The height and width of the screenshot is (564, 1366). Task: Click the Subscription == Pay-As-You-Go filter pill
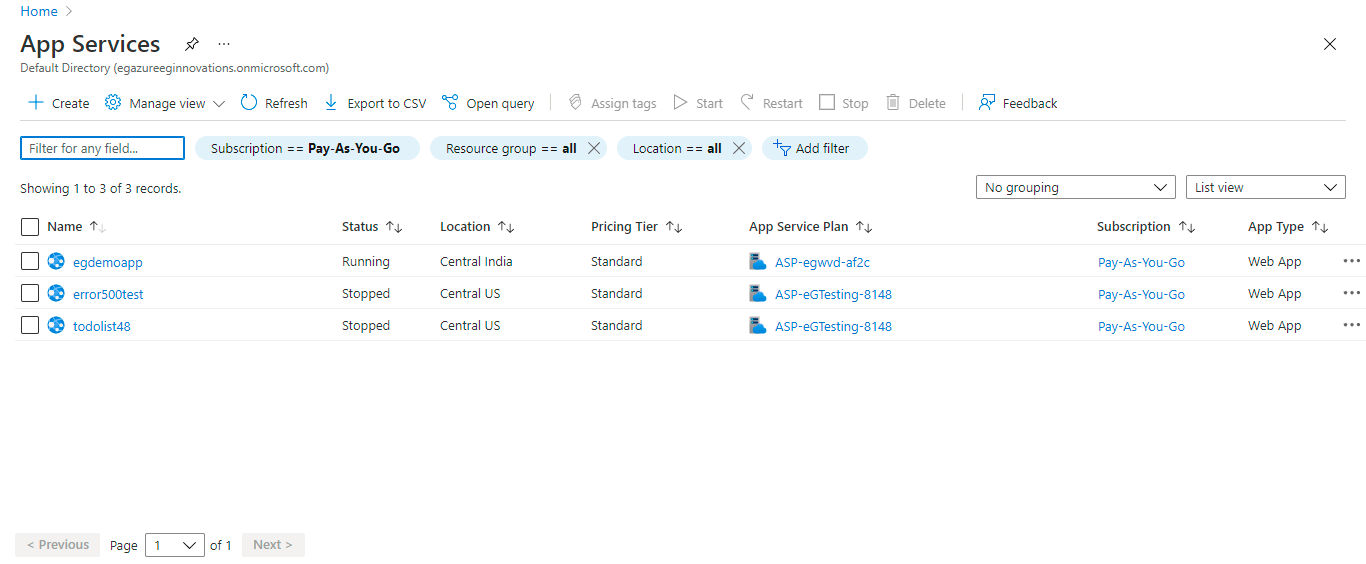click(307, 148)
